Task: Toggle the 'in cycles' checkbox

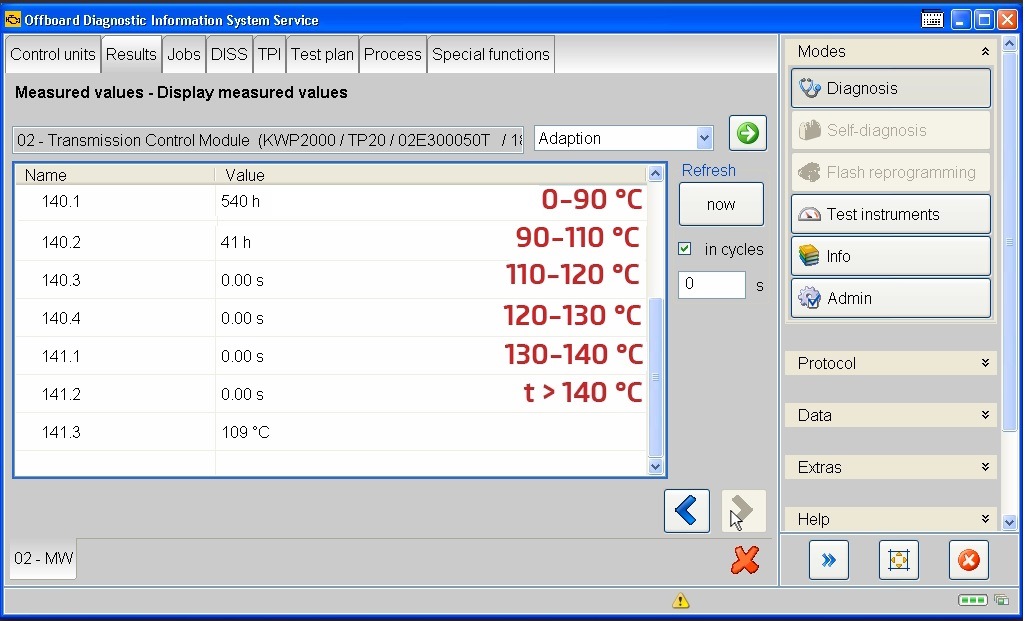Action: (x=685, y=249)
